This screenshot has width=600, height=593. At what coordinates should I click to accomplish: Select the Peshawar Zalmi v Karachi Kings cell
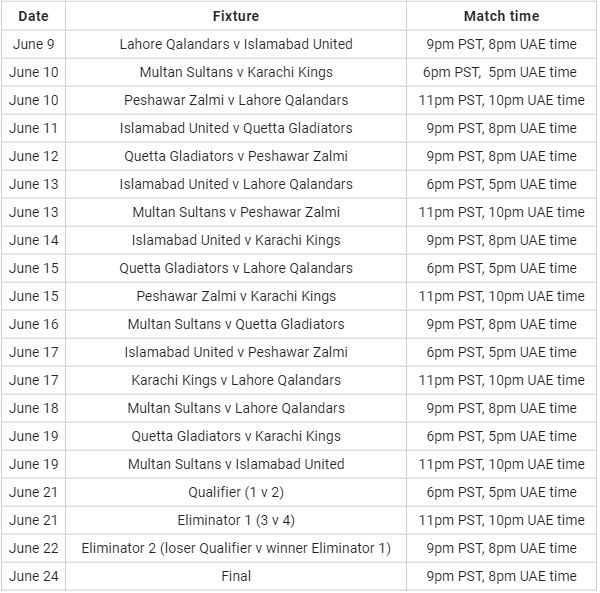(x=236, y=296)
